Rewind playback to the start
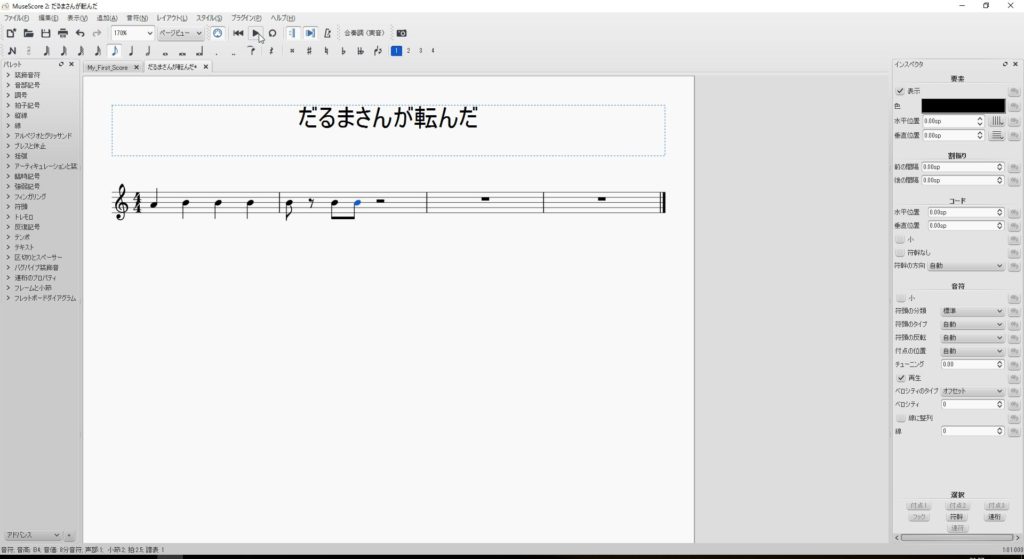This screenshot has height=559, width=1024. point(238,33)
